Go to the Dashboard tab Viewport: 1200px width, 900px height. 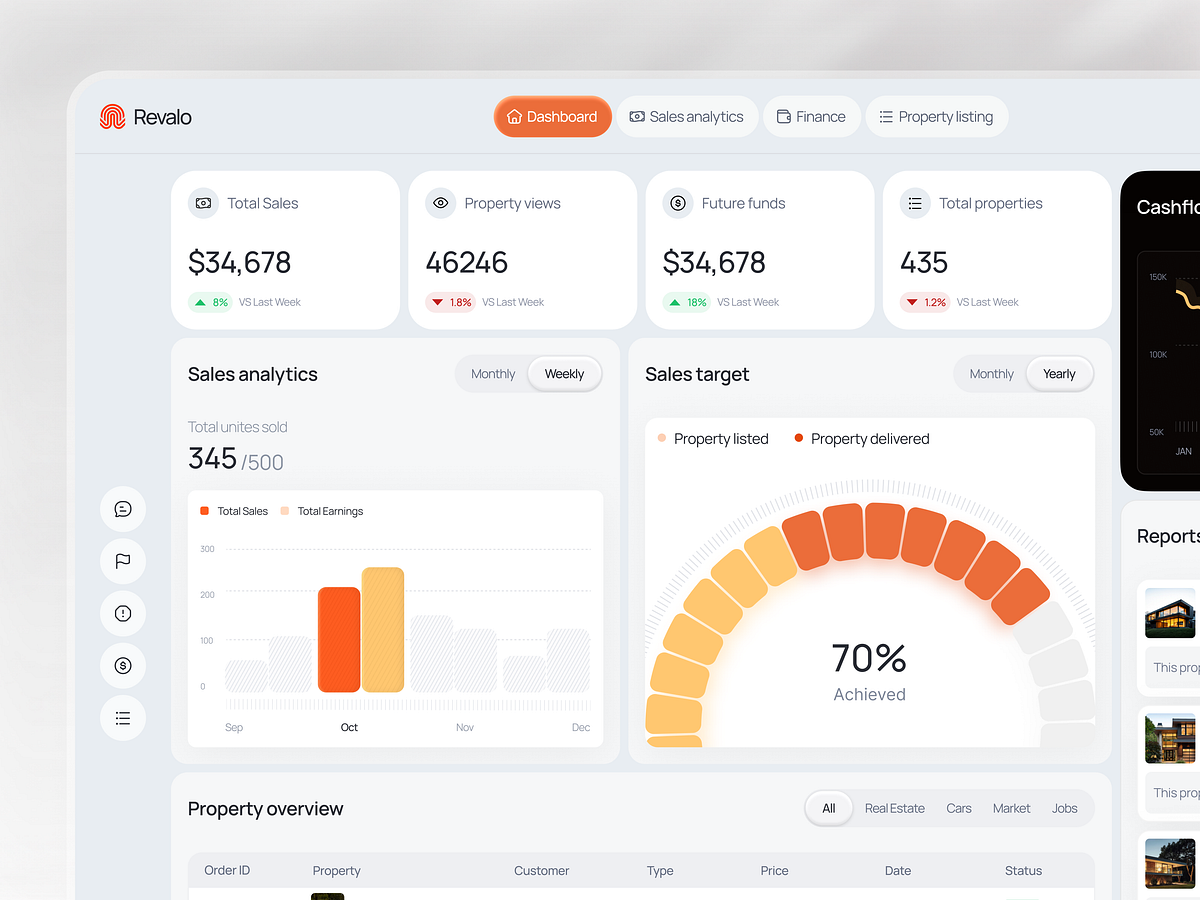point(552,117)
